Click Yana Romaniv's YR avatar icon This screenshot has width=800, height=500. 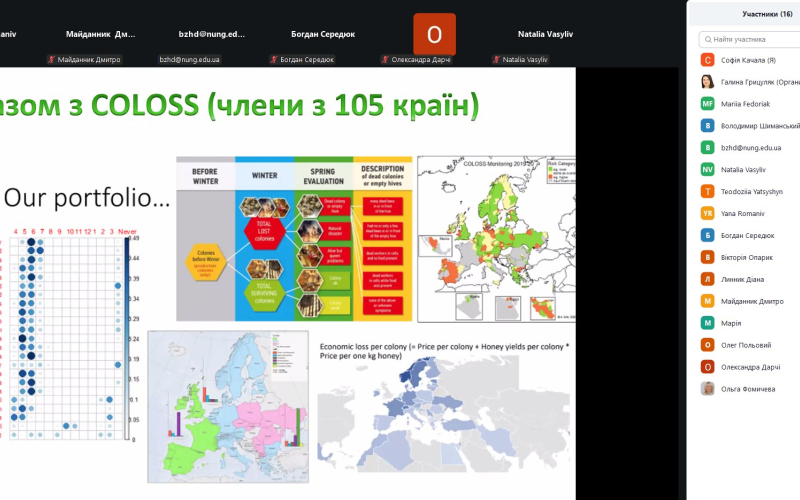(x=707, y=213)
